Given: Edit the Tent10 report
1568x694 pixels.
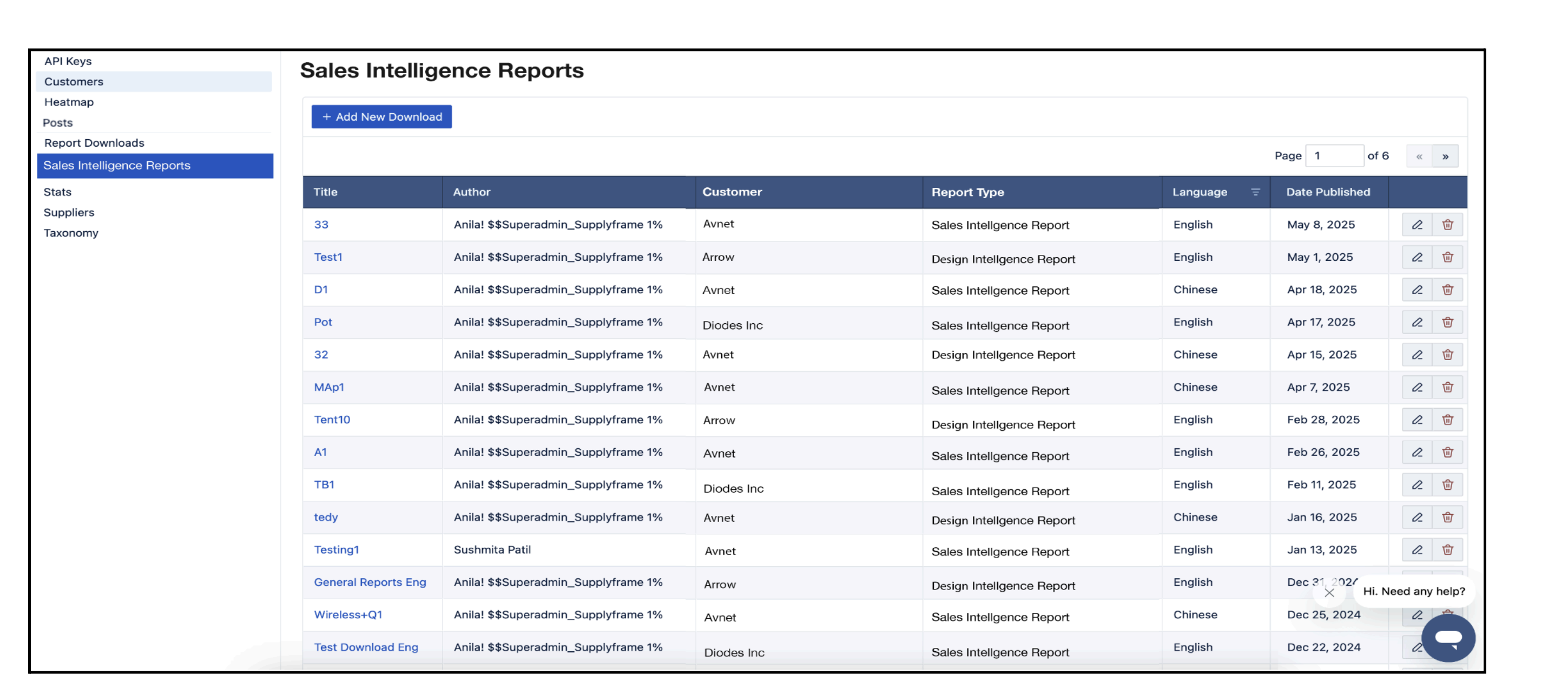Looking at the screenshot, I should [1417, 420].
